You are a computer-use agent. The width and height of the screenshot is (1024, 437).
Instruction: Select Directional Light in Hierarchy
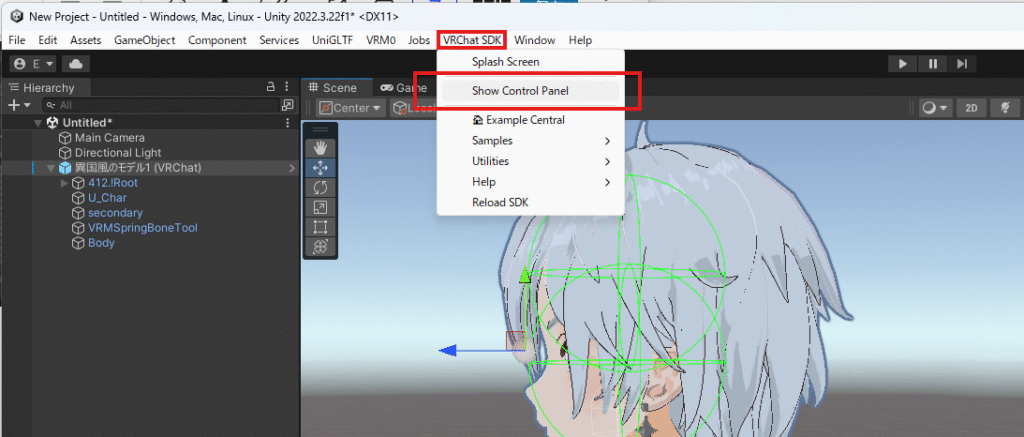(x=118, y=153)
